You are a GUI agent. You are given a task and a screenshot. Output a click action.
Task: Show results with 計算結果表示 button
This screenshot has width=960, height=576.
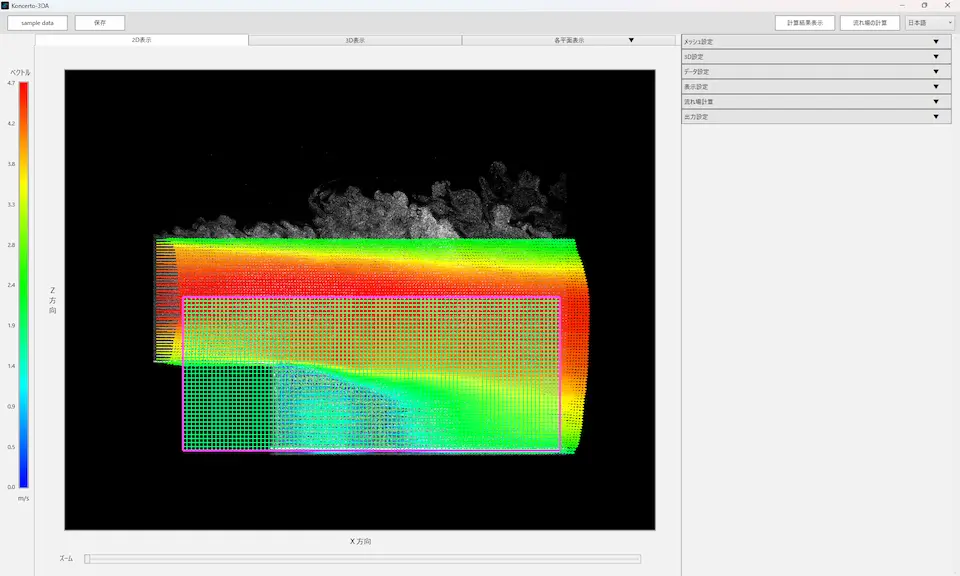click(804, 23)
